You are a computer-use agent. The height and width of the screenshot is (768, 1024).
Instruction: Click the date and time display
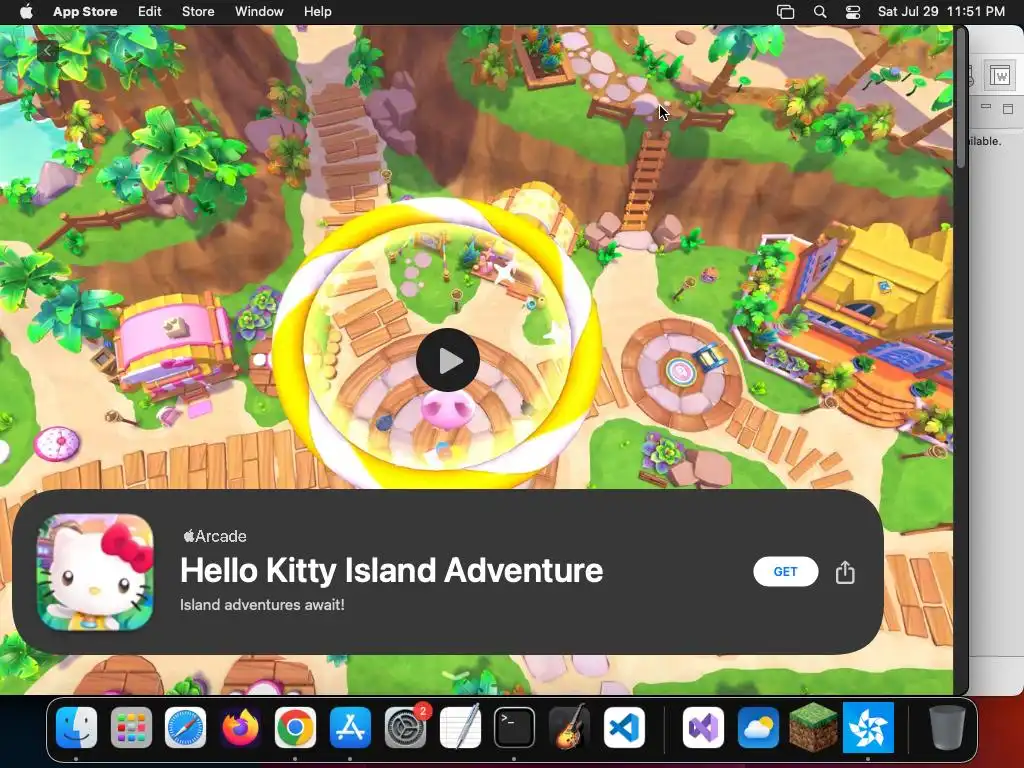click(x=941, y=12)
